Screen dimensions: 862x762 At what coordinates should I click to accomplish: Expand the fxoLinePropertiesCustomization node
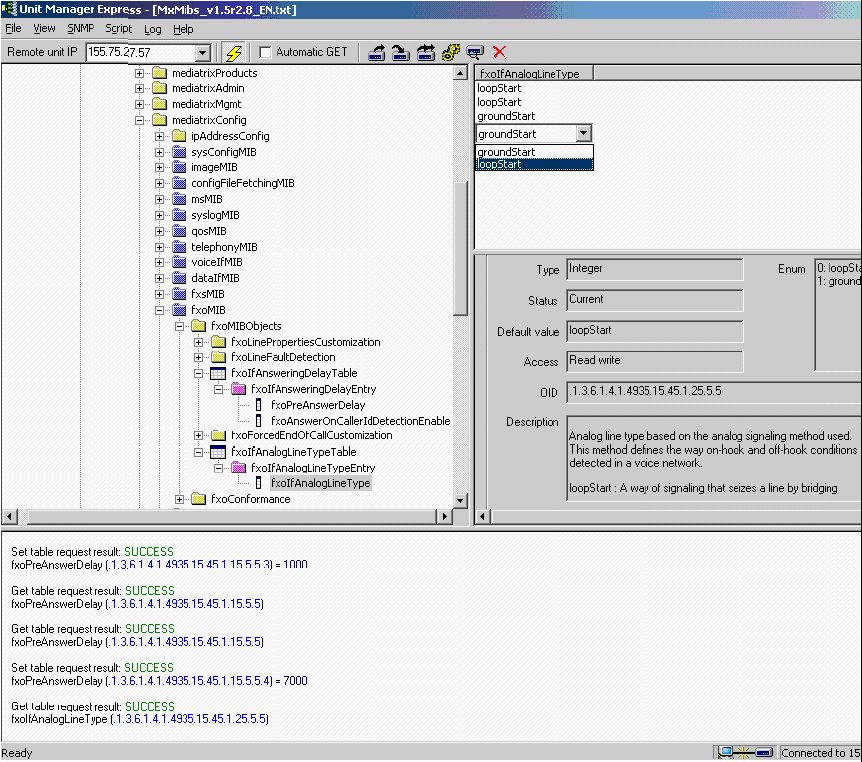198,342
